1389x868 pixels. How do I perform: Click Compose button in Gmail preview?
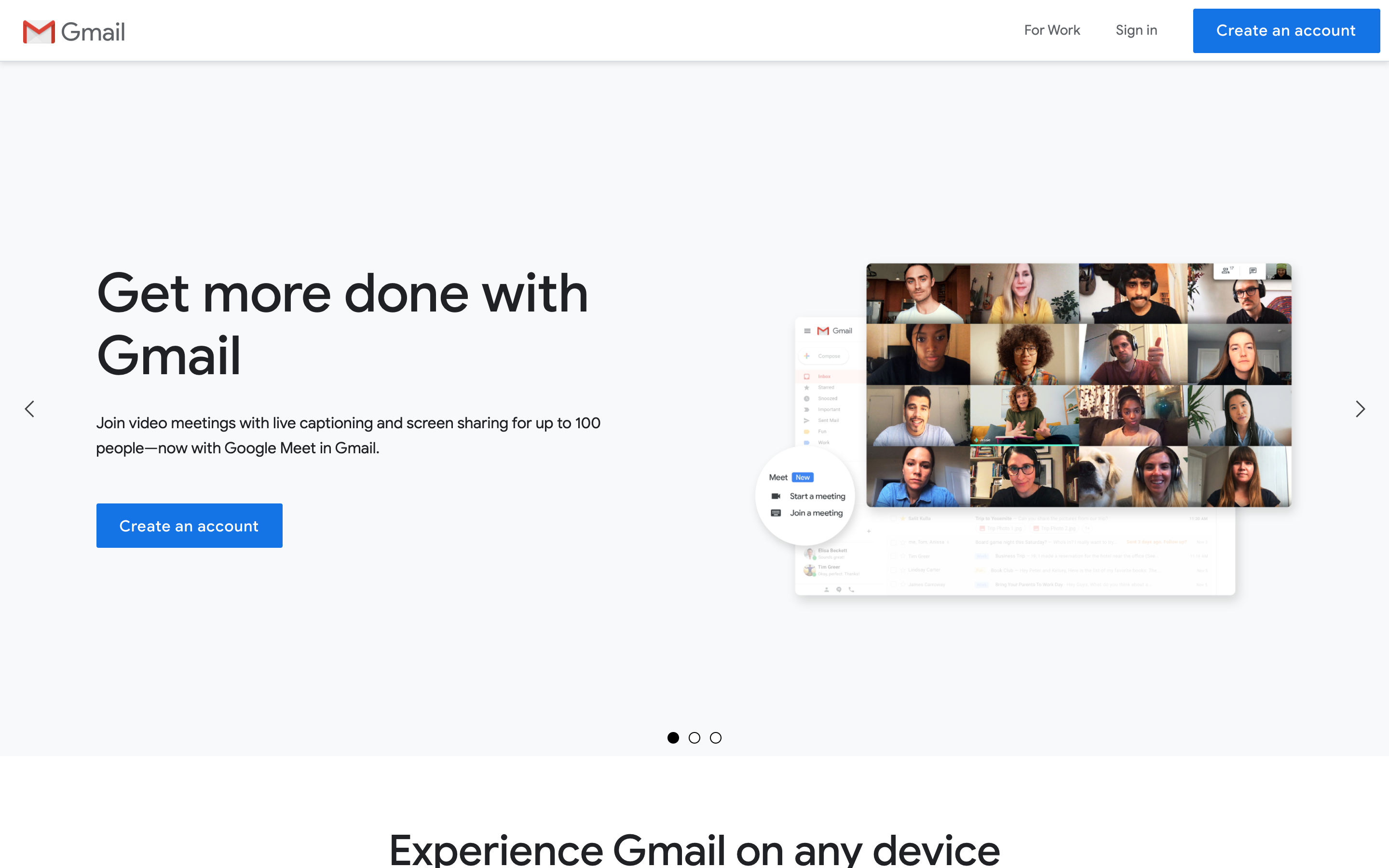[824, 356]
